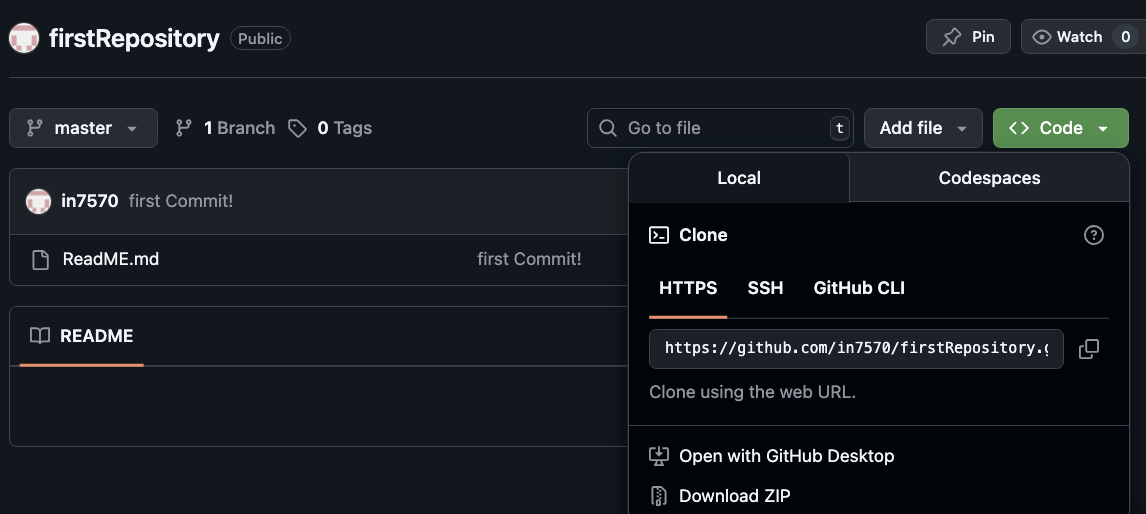Focus the Go to file search field
This screenshot has height=514, width=1146.
point(720,128)
